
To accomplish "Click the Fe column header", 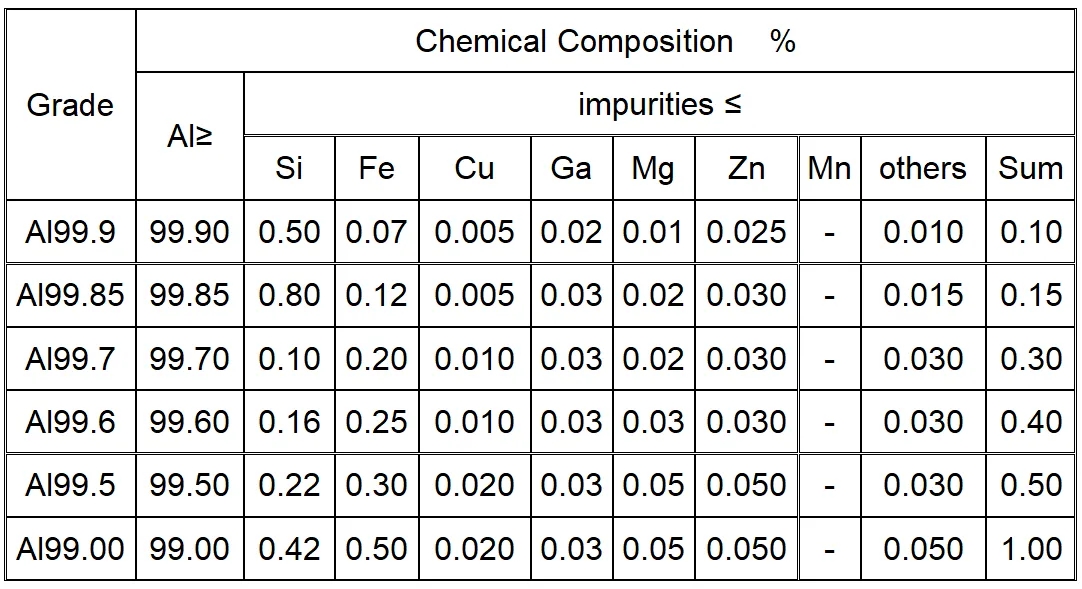I will [376, 168].
